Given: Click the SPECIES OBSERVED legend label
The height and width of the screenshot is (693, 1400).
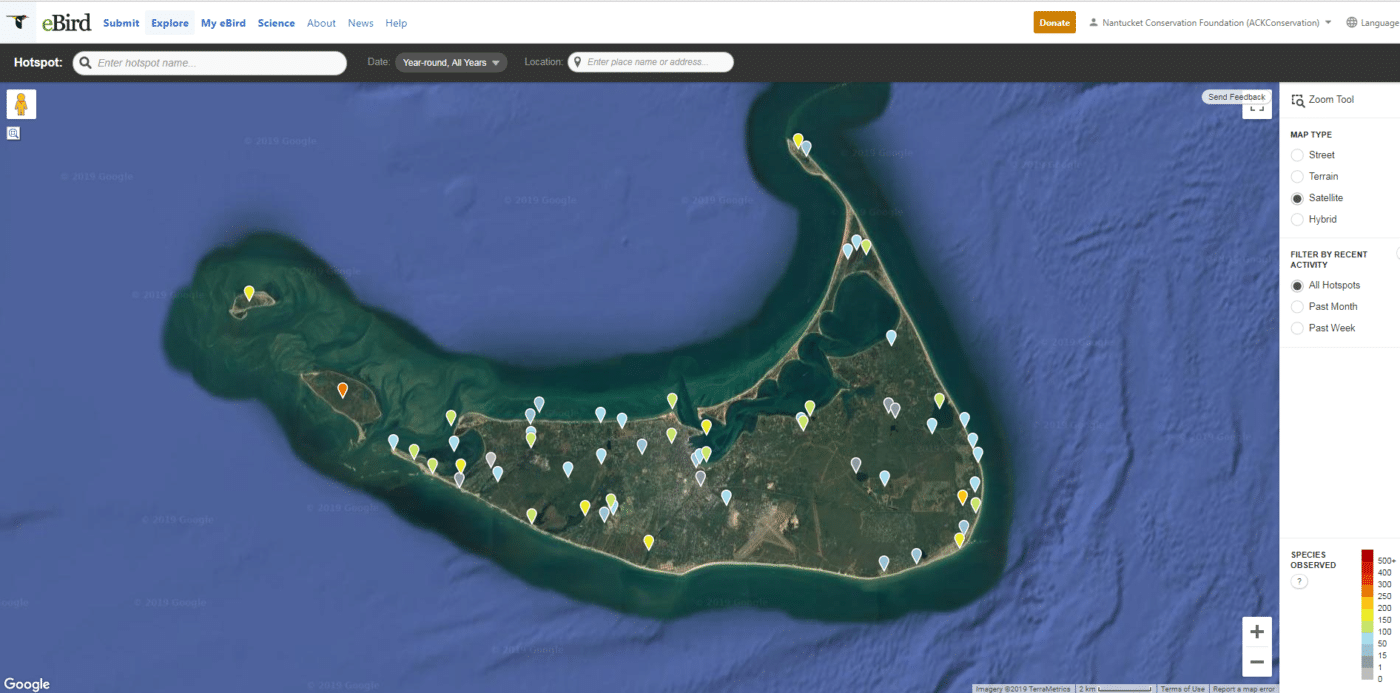Looking at the screenshot, I should (x=1313, y=560).
